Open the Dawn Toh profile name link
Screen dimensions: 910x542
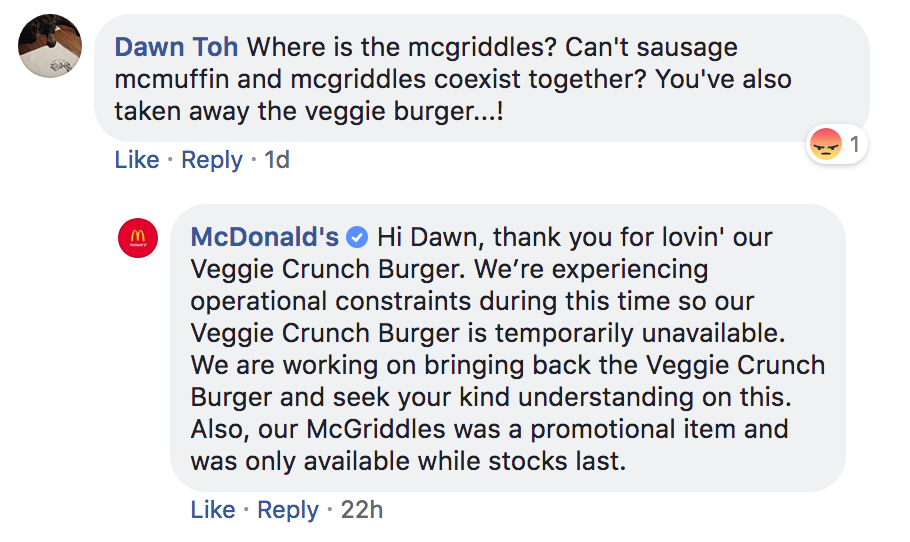176,47
